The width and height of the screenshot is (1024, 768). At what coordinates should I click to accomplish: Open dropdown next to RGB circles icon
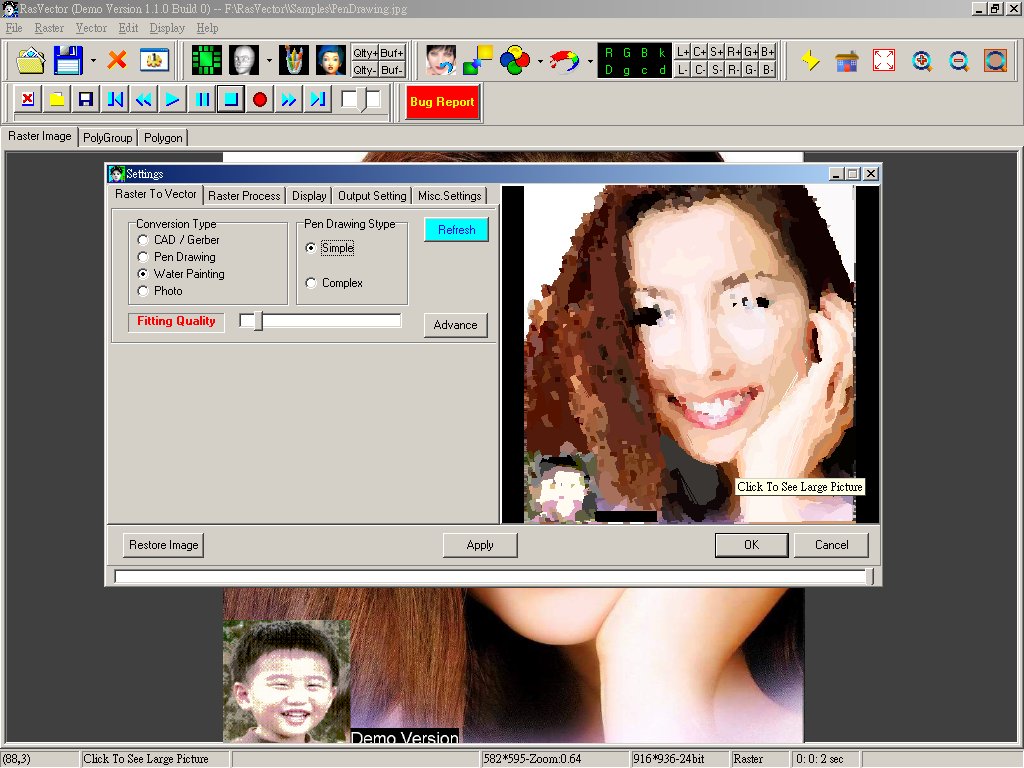tap(540, 61)
